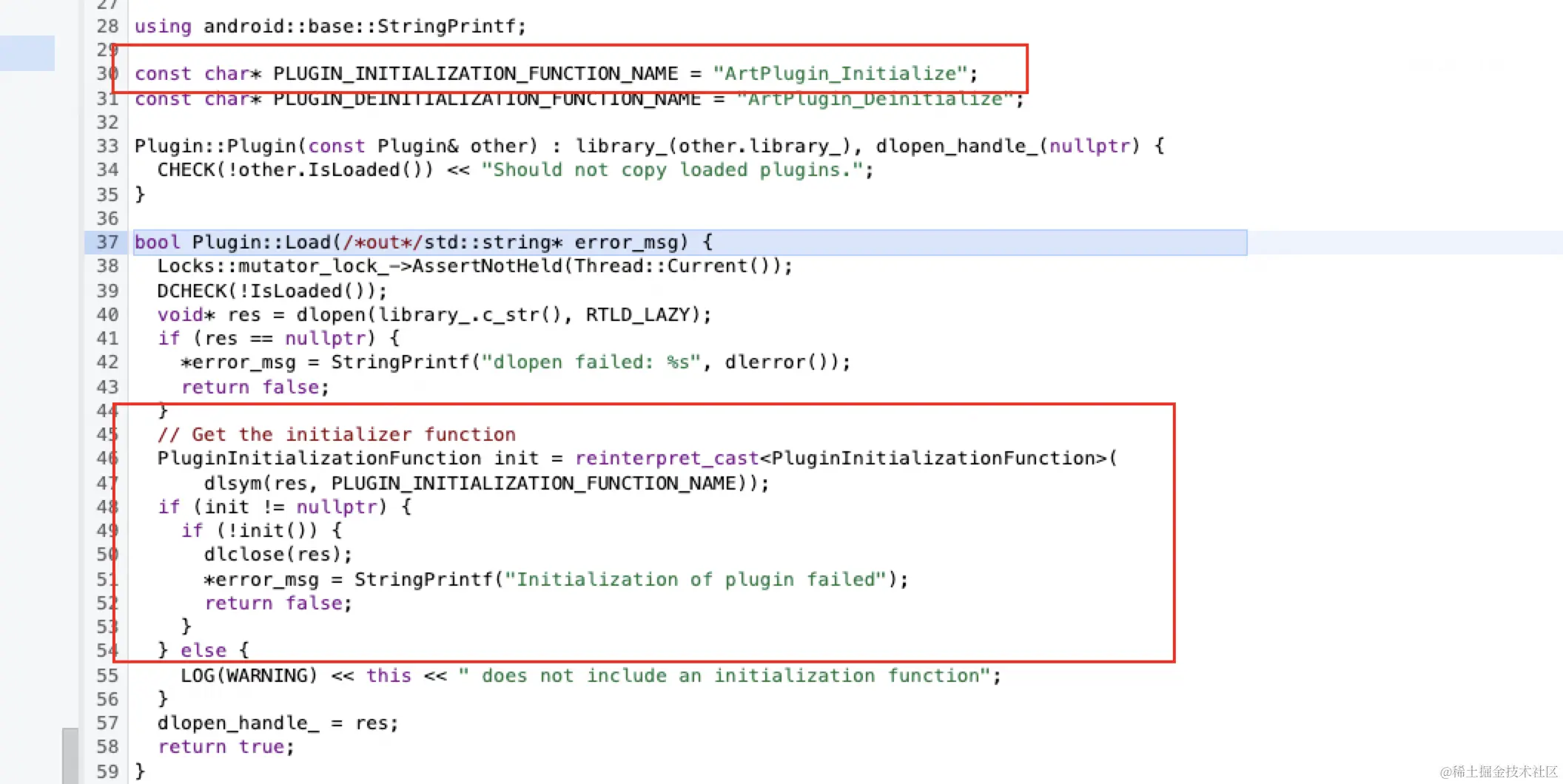Screen dimensions: 1563x784
Task: Click the dlsym(res, ...) call on line 47
Action: [486, 484]
